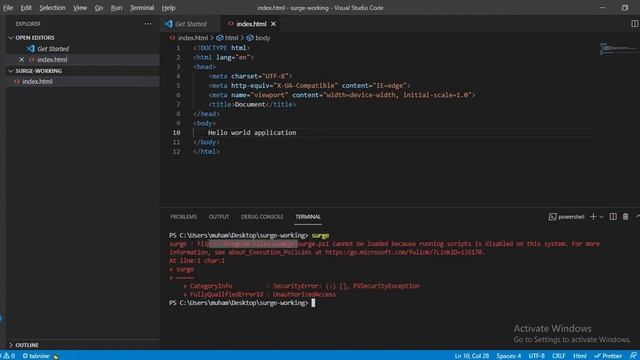Open the Edit menu
This screenshot has width=640, height=360.
26,8
